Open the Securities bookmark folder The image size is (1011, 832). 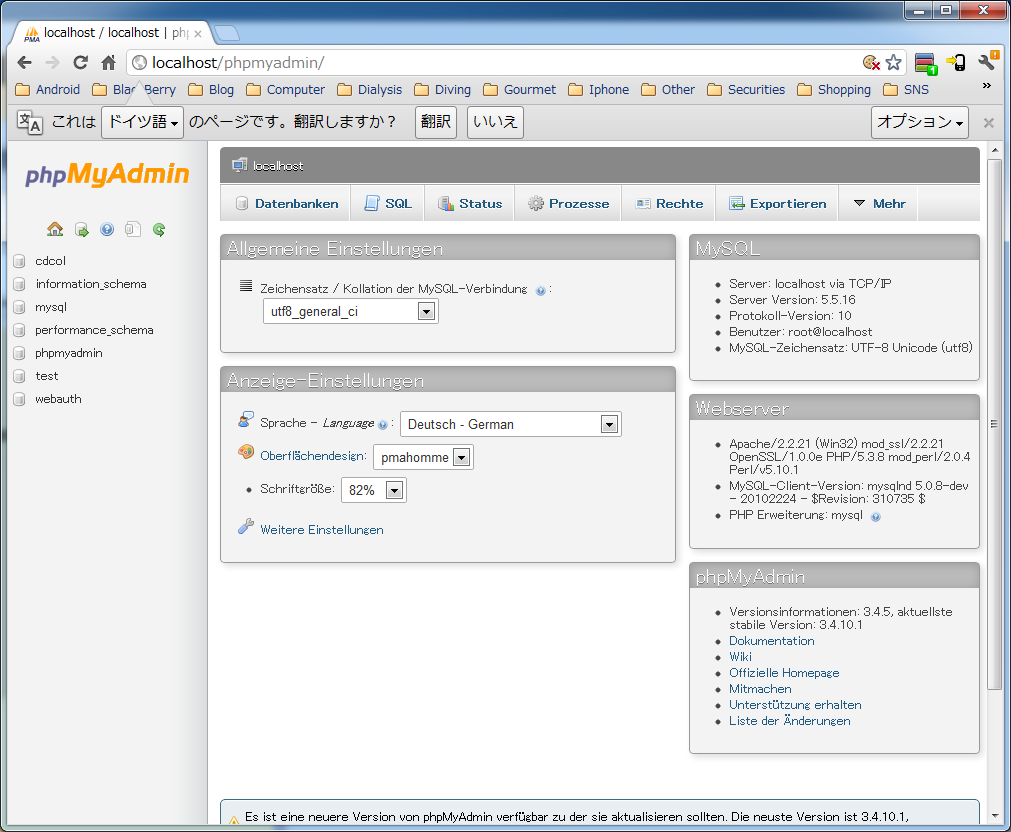(746, 90)
